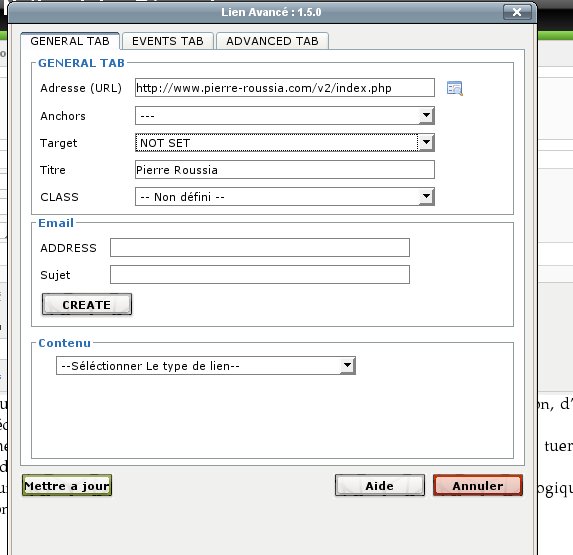This screenshot has width=573, height=555.
Task: Click the Titre field containing Pierre Roussia
Action: point(285,170)
